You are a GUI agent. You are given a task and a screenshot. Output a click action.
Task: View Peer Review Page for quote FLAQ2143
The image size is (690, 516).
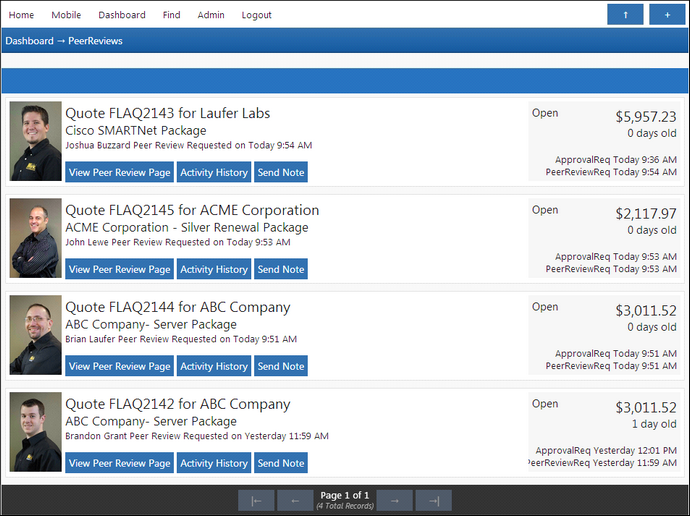(119, 172)
